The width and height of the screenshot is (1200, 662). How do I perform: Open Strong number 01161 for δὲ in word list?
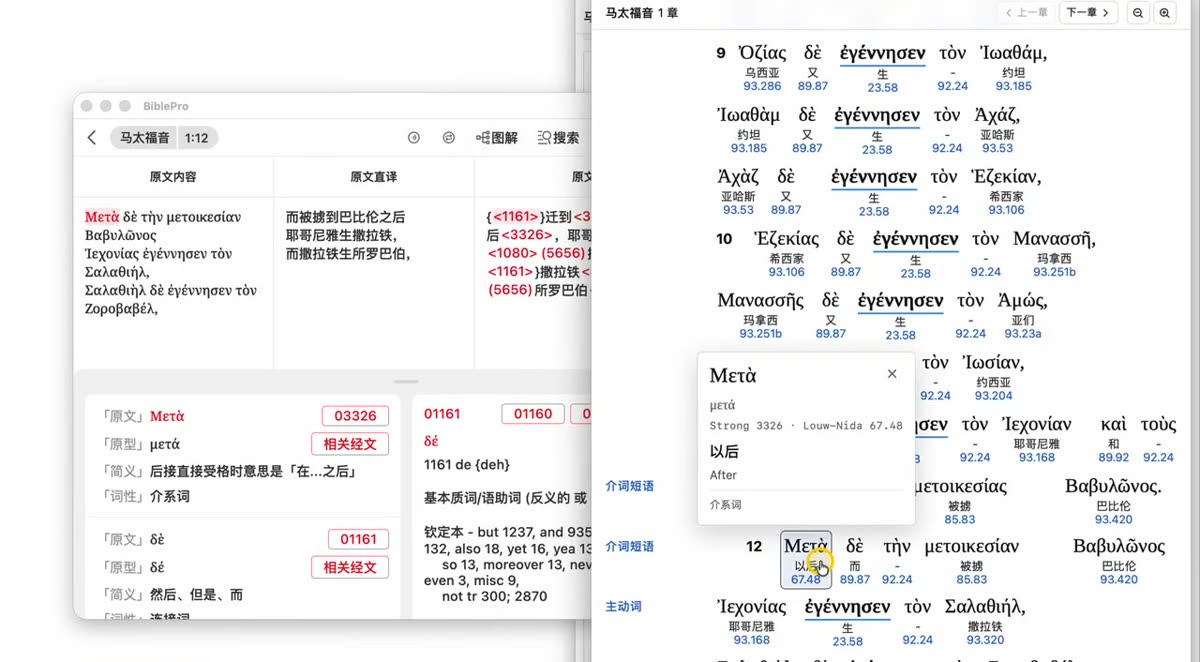click(x=358, y=539)
